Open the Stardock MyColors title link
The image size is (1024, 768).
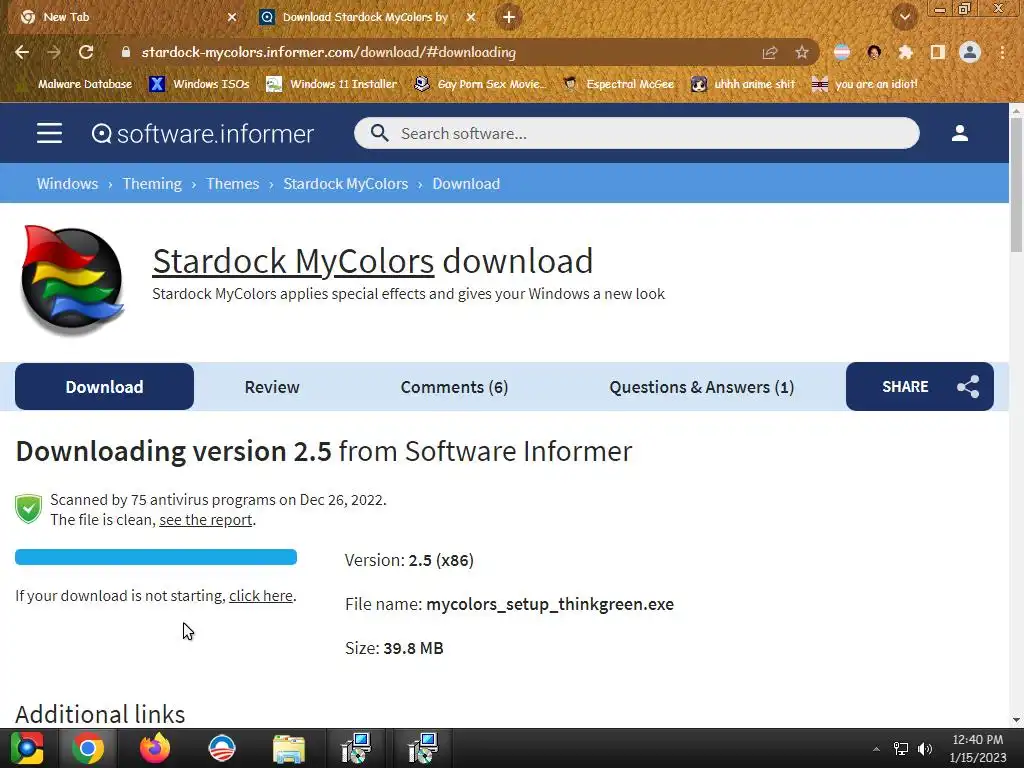(x=293, y=261)
